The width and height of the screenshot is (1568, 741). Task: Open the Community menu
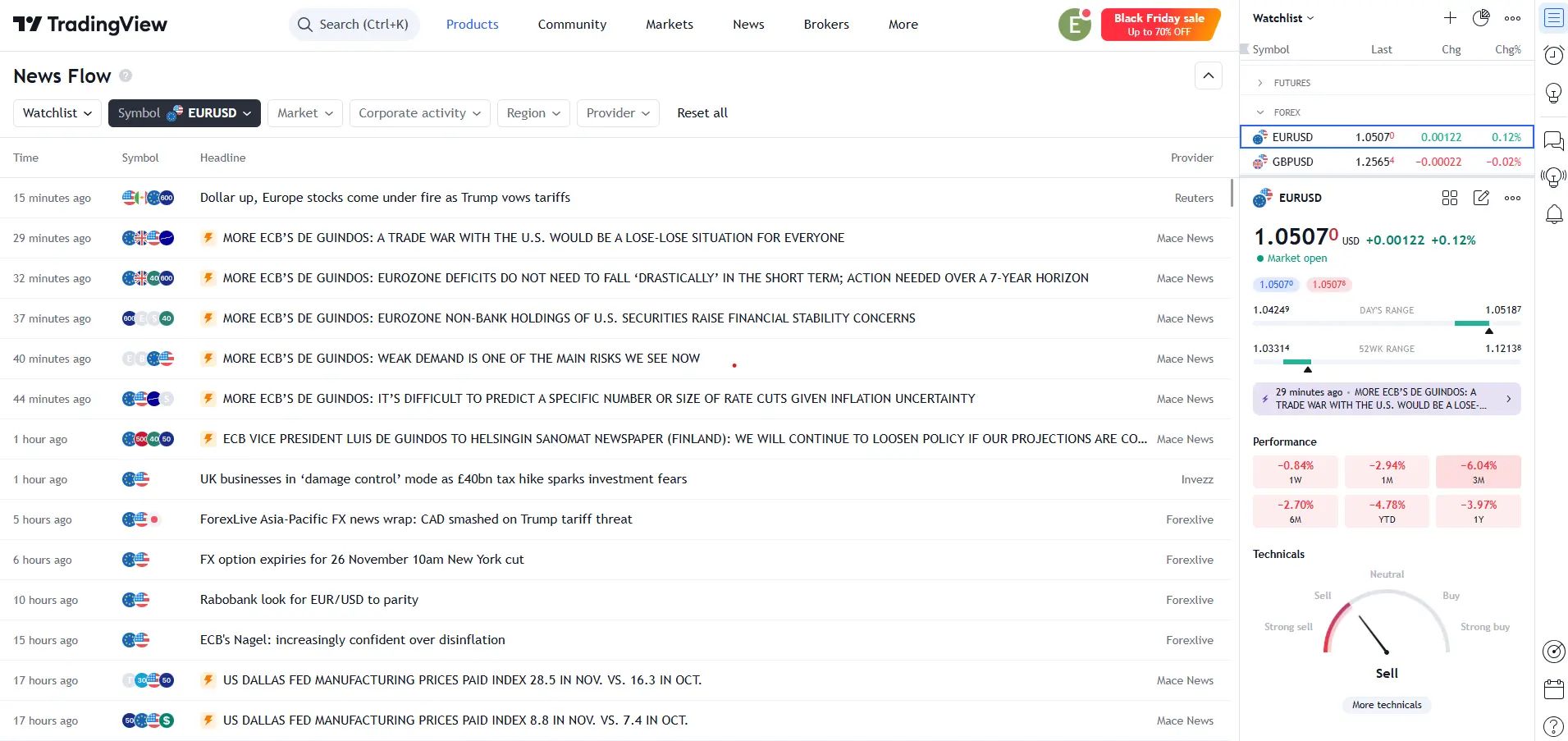[x=572, y=25]
